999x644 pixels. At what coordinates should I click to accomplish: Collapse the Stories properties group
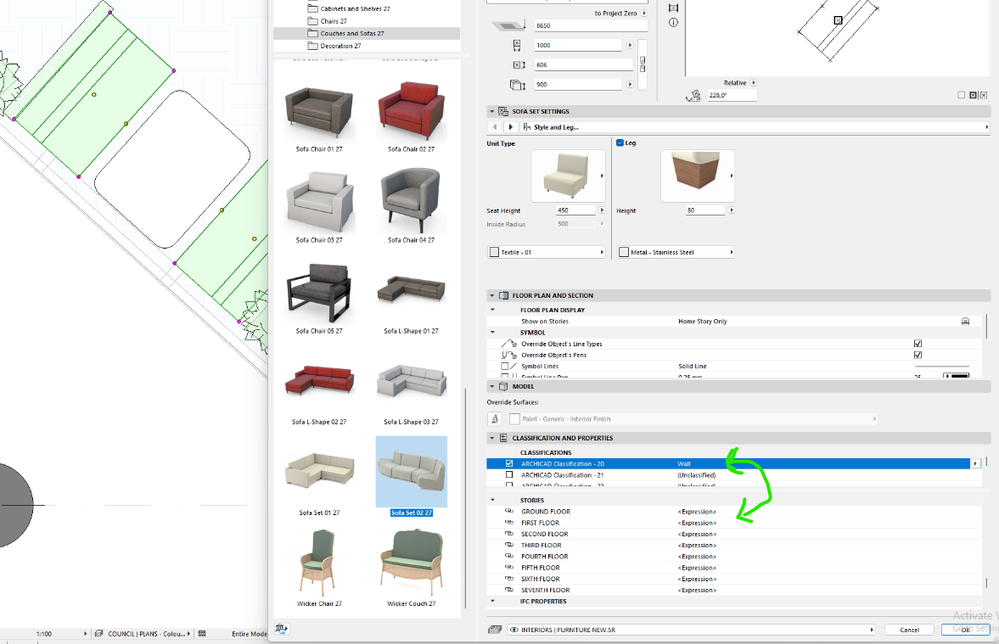point(492,500)
